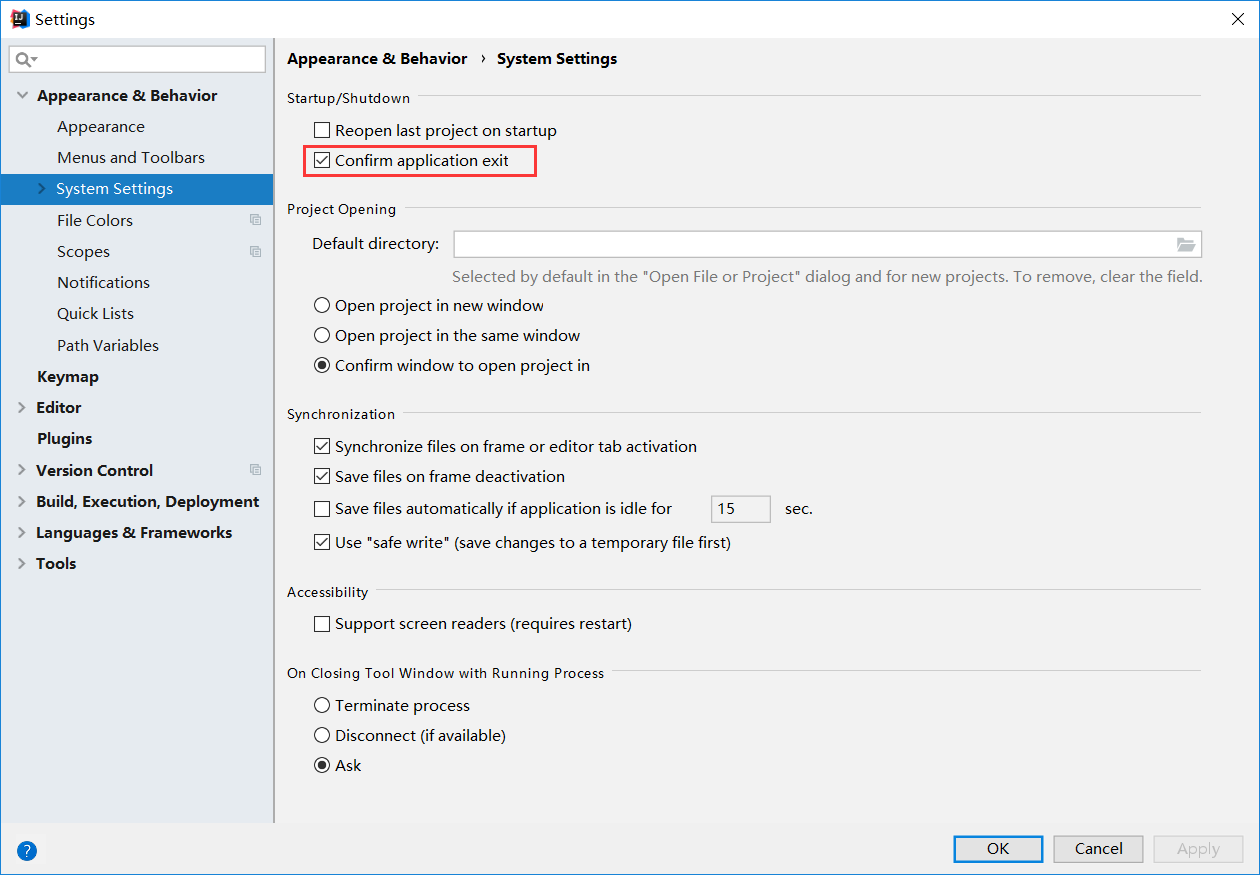Choose Terminate process option

322,705
